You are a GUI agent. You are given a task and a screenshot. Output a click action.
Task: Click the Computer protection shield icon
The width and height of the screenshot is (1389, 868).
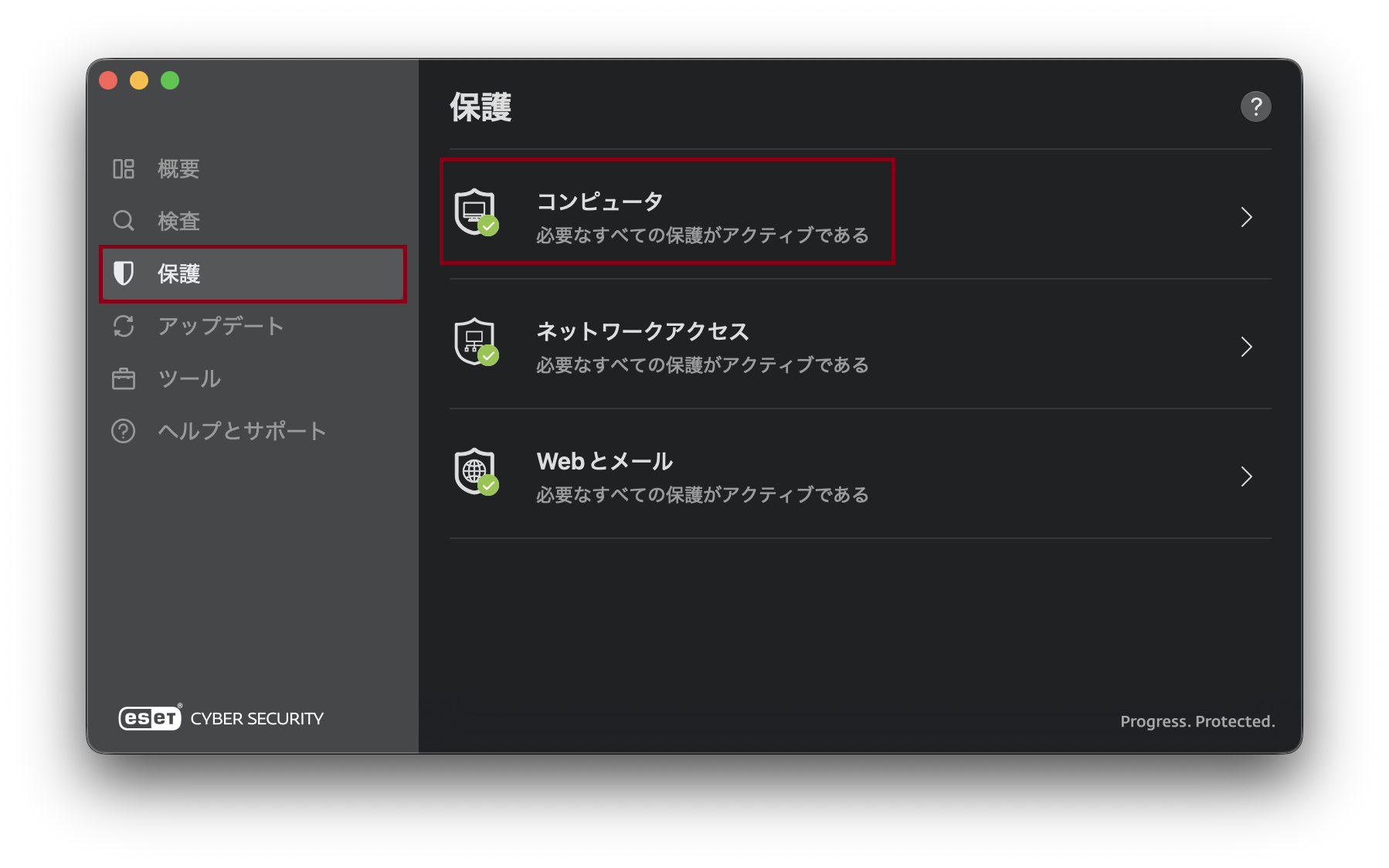coord(476,212)
